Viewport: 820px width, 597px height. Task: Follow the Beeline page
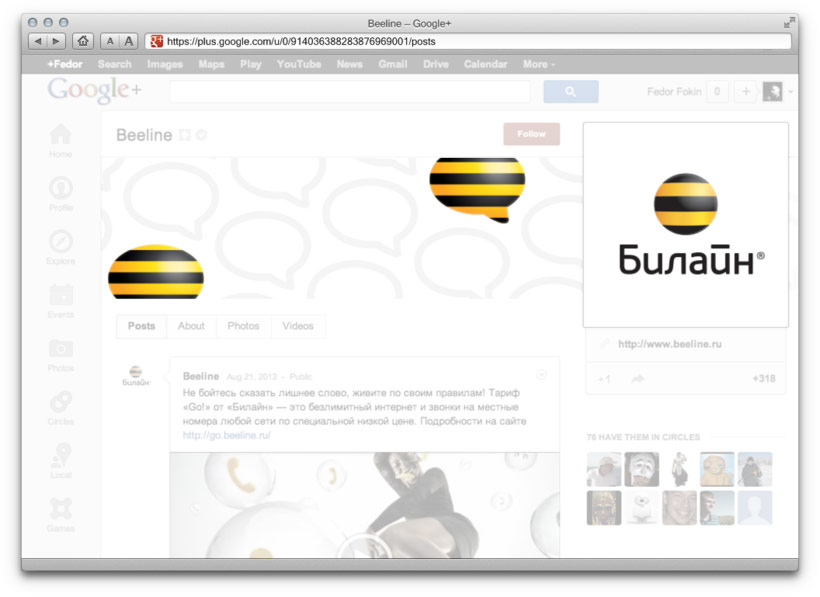(x=531, y=134)
